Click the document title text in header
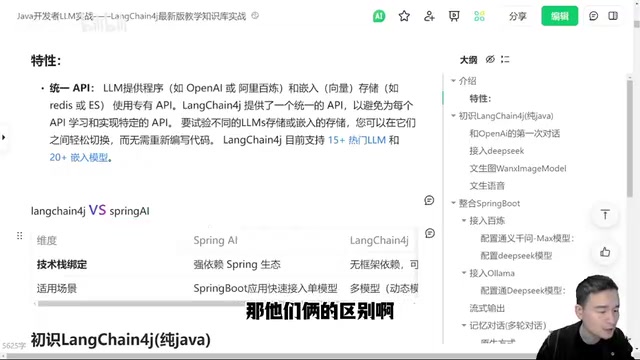 point(131,16)
